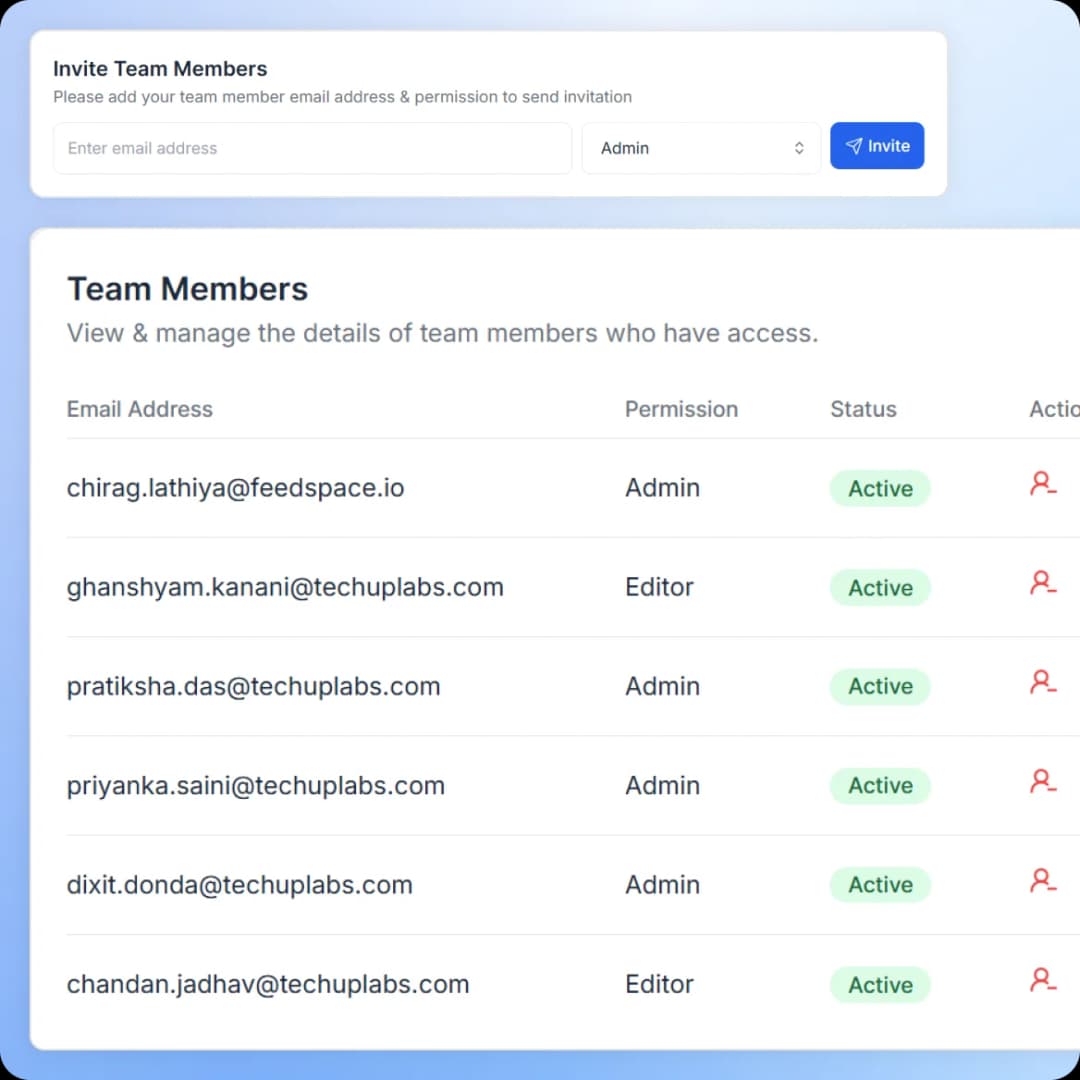This screenshot has height=1080, width=1080.
Task: Click the remove-member icon for priyanka.saini@techuplabs.com
Action: (x=1042, y=781)
